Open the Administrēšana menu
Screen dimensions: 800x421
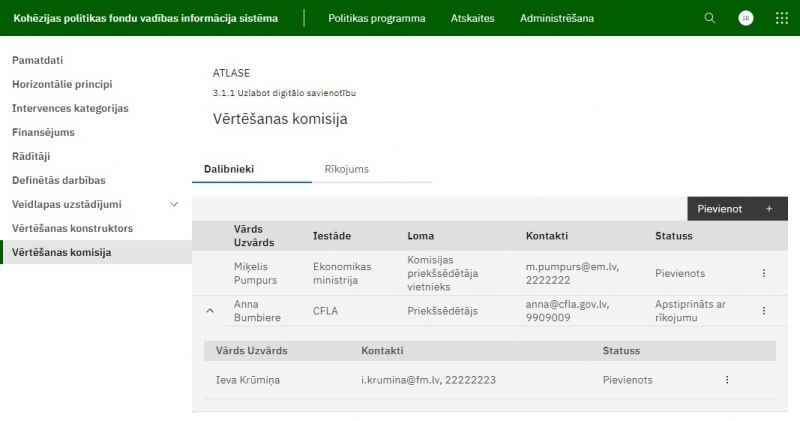point(557,18)
